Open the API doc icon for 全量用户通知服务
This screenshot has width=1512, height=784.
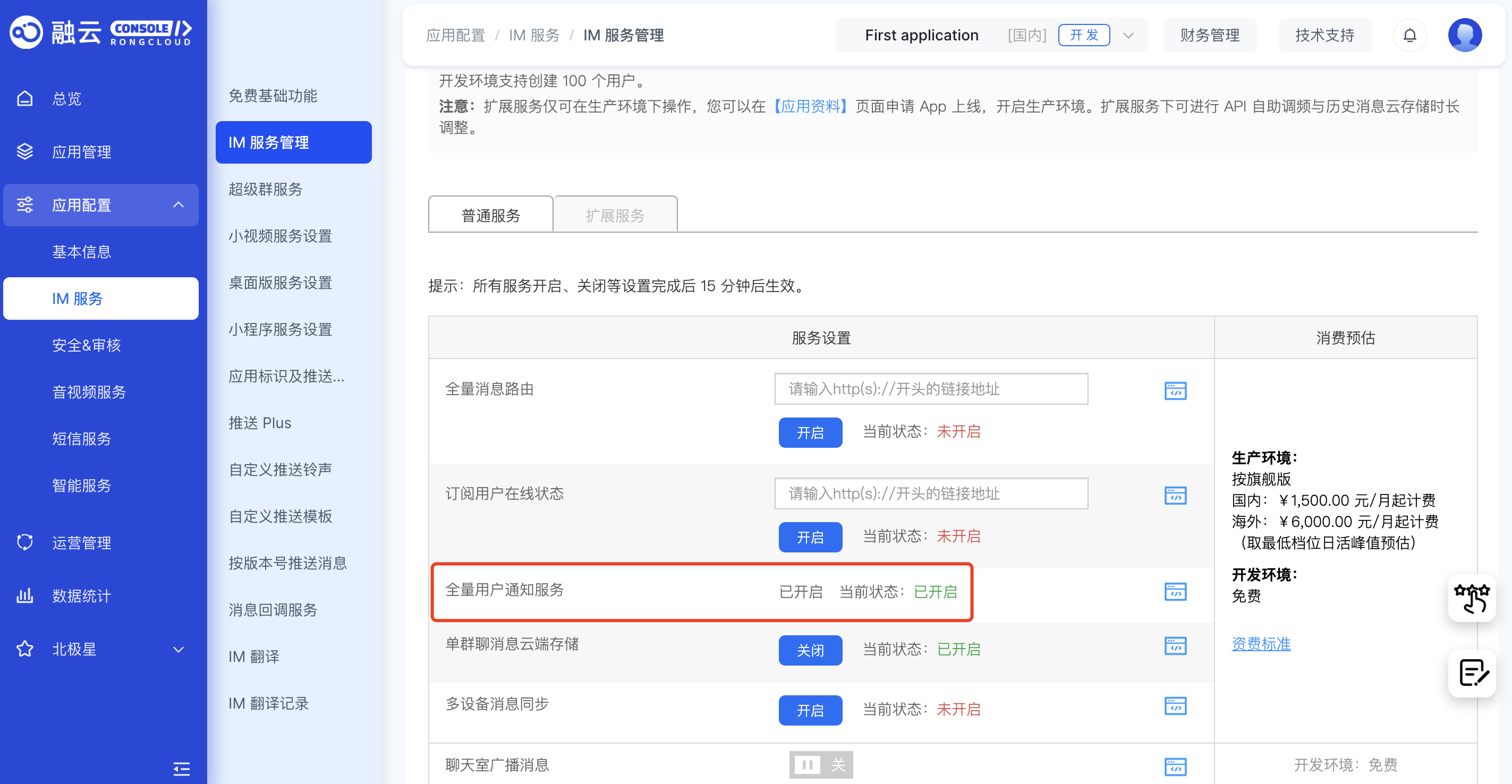1175,591
